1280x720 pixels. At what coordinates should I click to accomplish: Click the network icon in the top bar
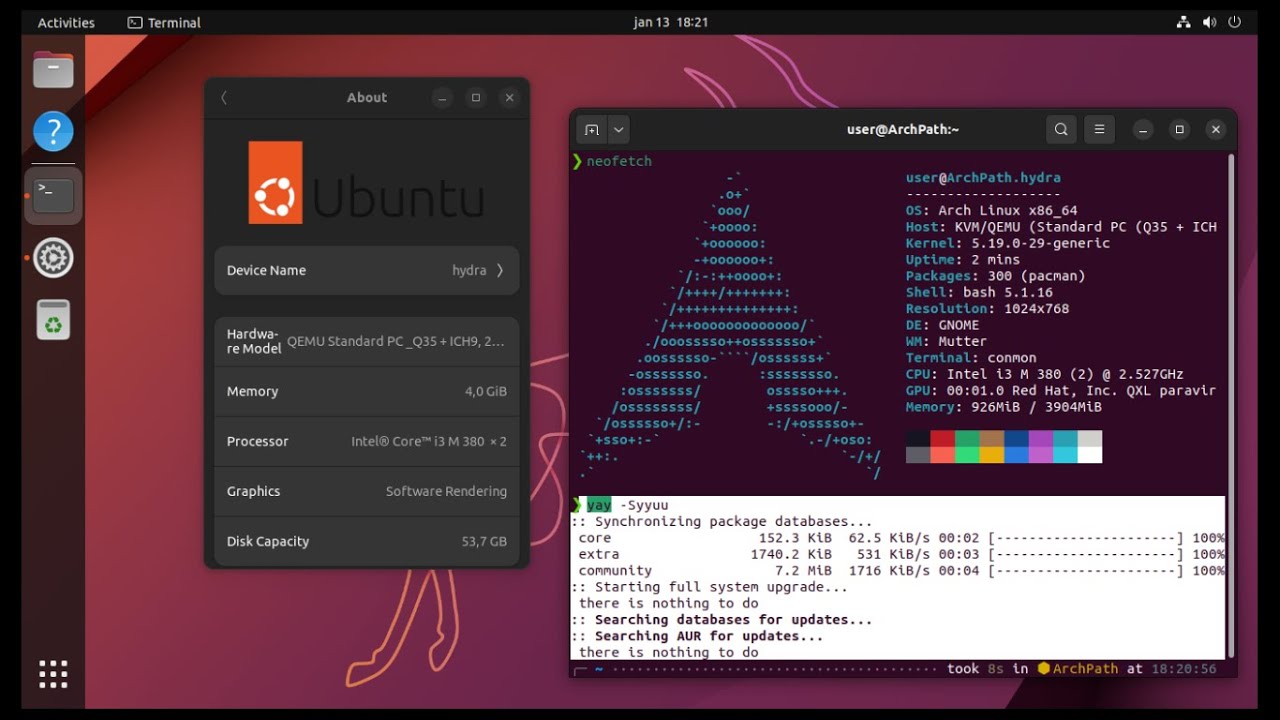tap(1184, 22)
